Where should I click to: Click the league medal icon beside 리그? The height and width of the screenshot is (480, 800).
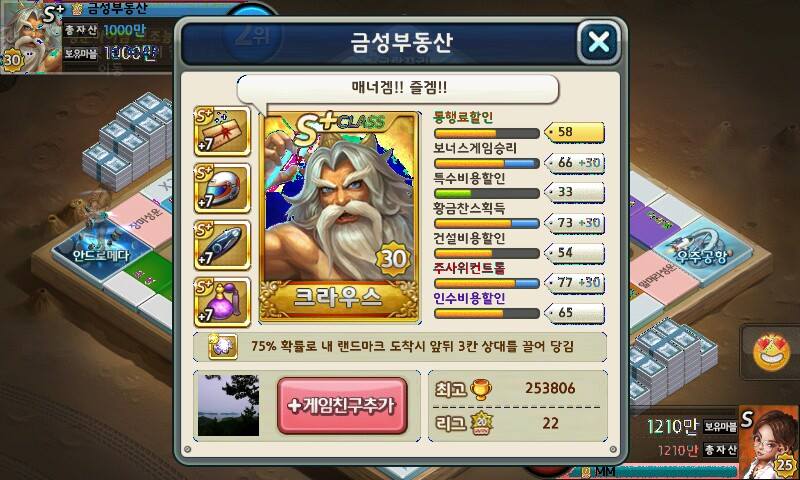pos(481,423)
